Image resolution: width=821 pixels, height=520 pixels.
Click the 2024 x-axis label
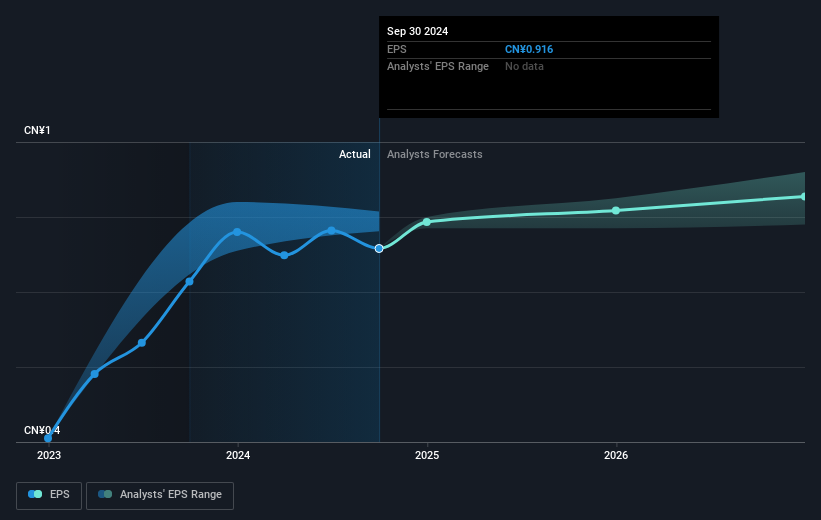(x=238, y=456)
